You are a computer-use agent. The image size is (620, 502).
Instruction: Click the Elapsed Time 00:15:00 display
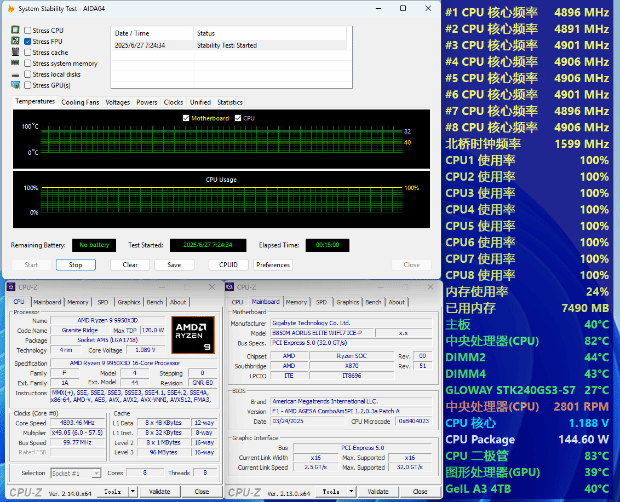click(x=327, y=245)
